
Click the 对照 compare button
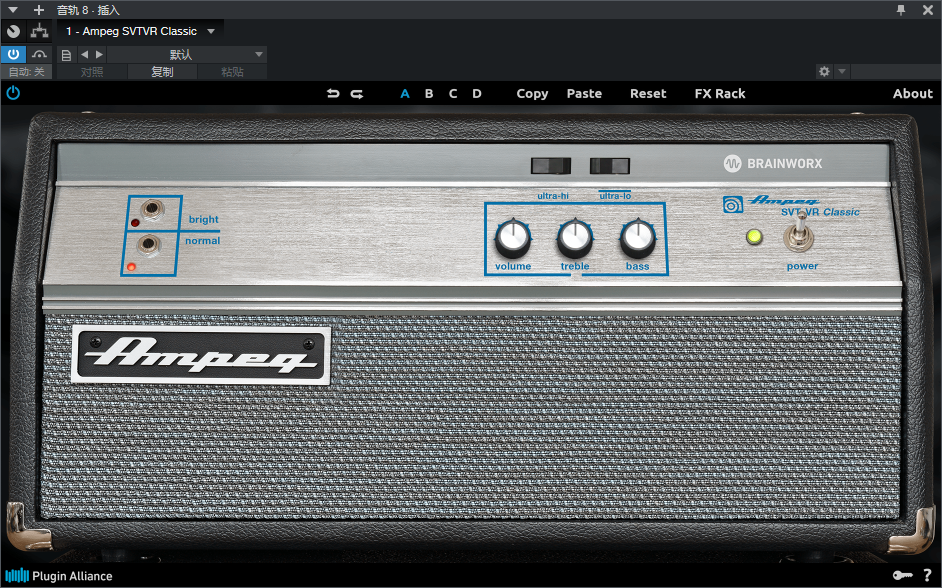click(x=92, y=72)
